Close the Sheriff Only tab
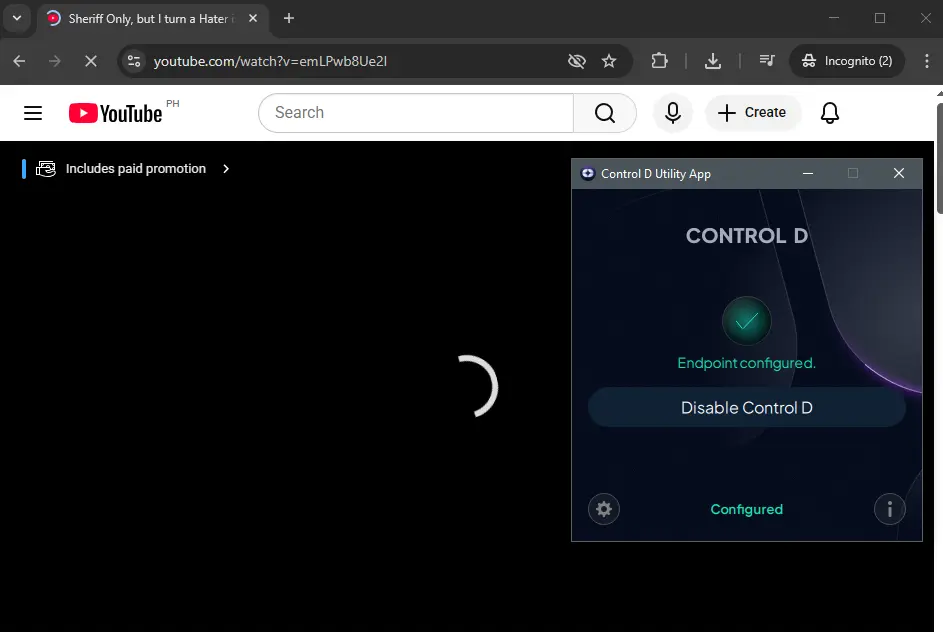Image resolution: width=943 pixels, height=641 pixels. point(253,19)
